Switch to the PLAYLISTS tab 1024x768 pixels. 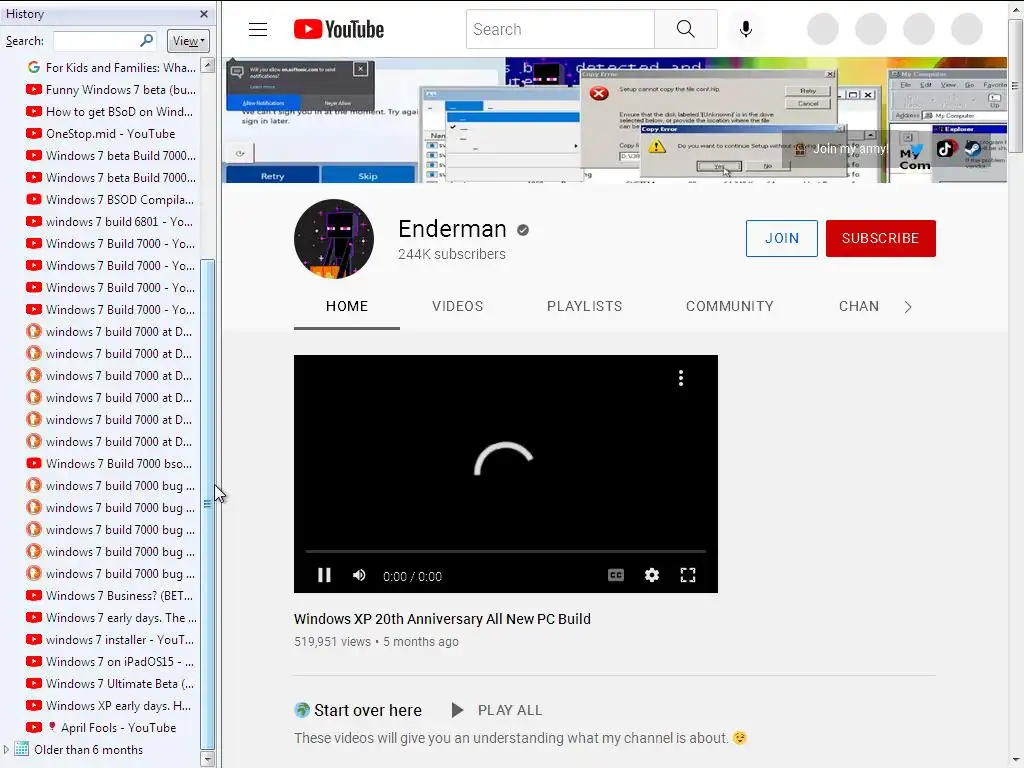tap(584, 306)
